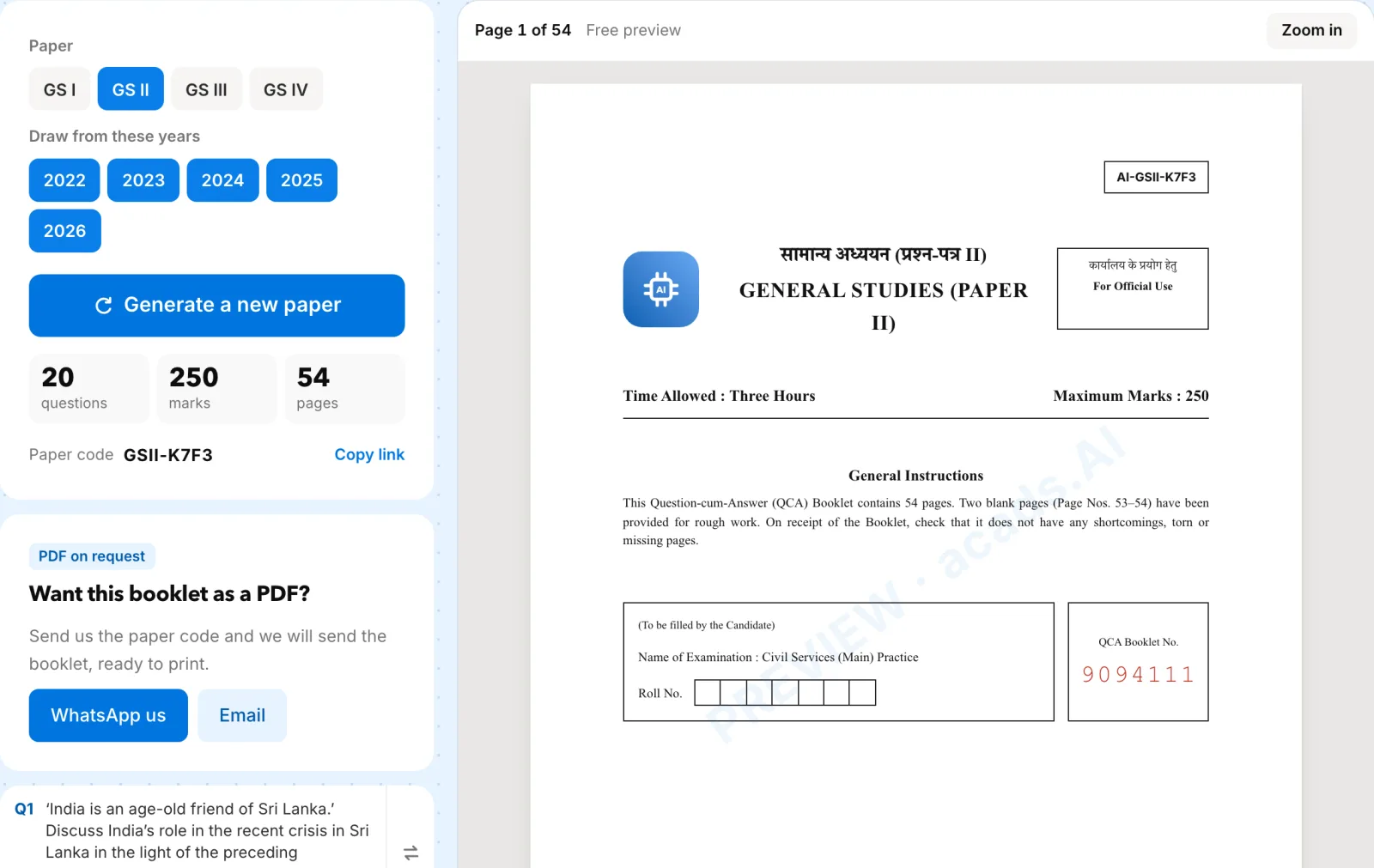Open WhatsApp us to request PDF
Screen dimensions: 1374x868
(108, 715)
